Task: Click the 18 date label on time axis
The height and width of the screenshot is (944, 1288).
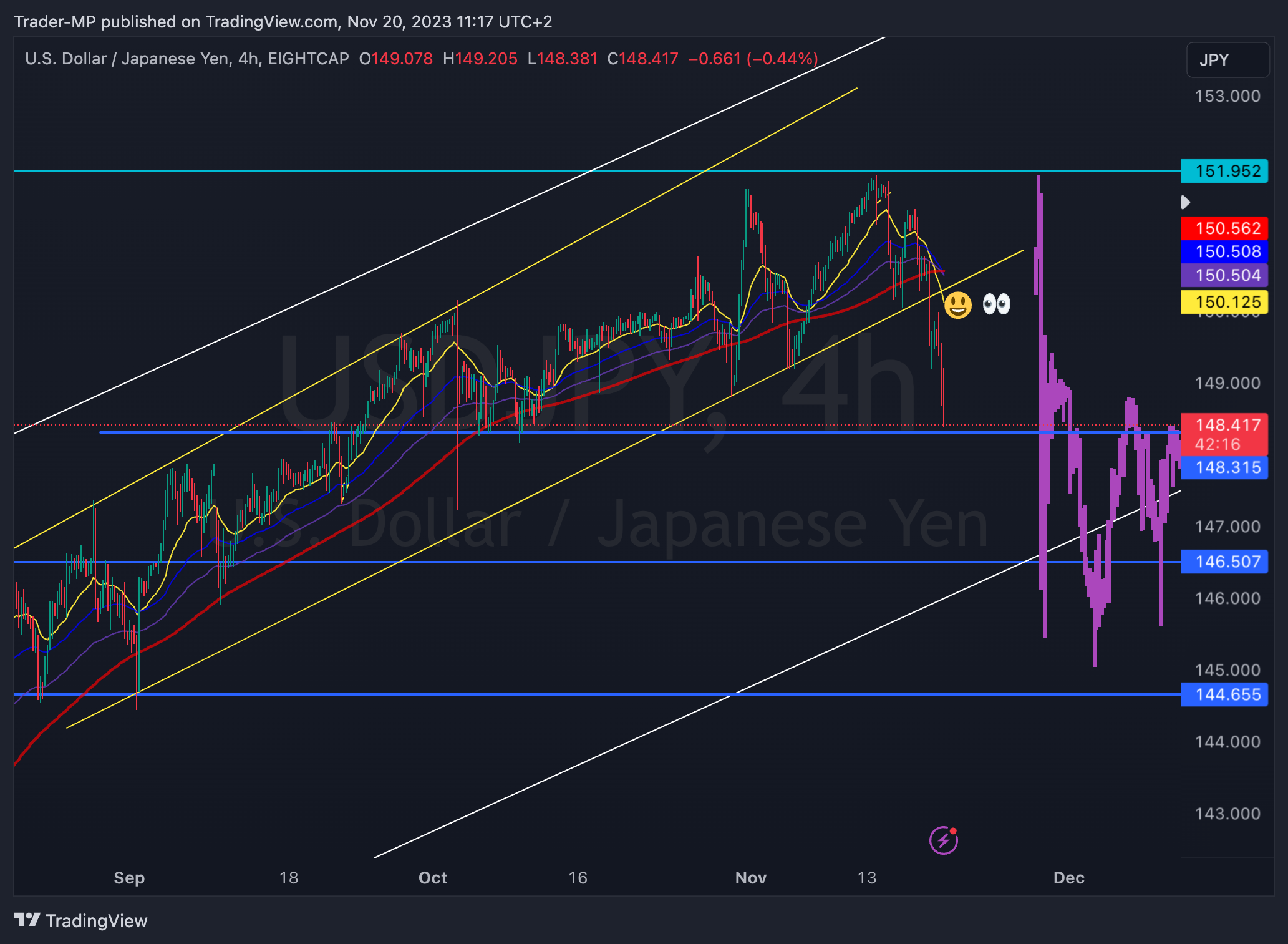Action: [289, 878]
